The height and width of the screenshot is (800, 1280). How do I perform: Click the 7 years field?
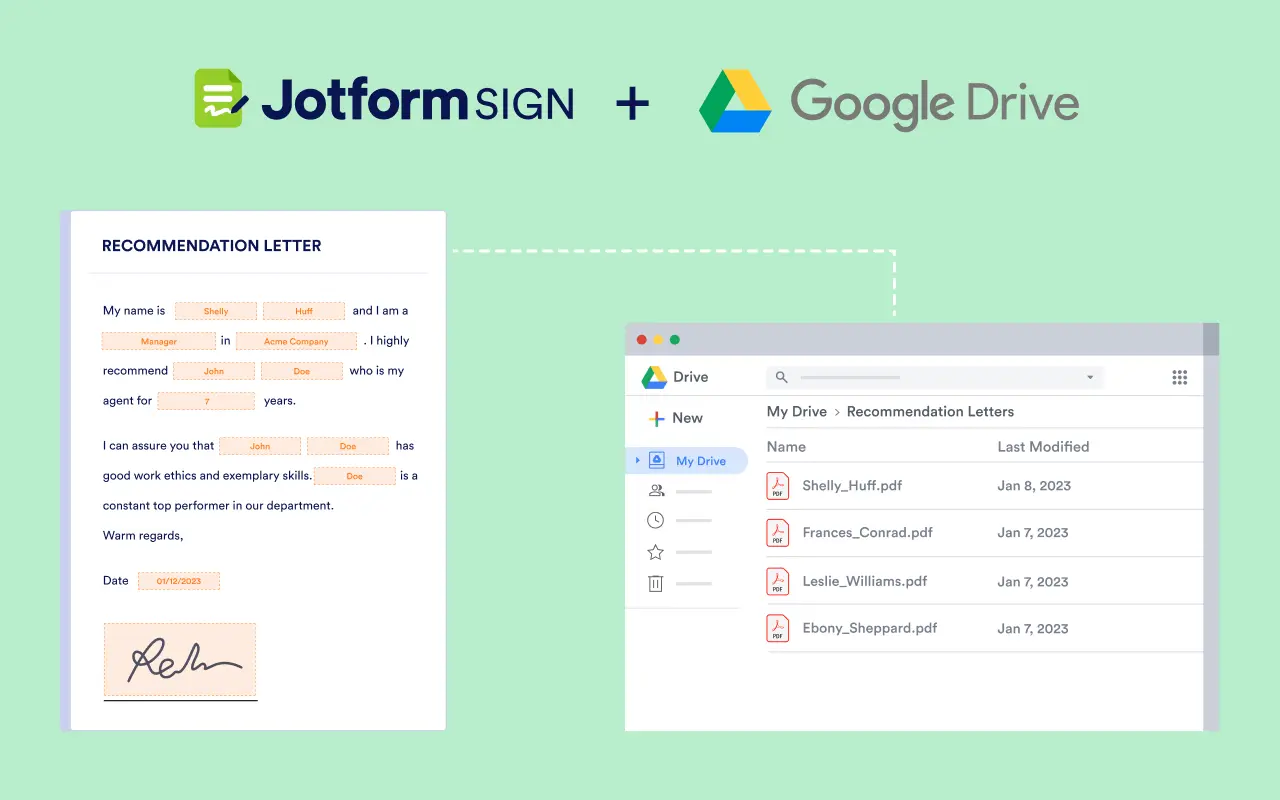click(206, 401)
